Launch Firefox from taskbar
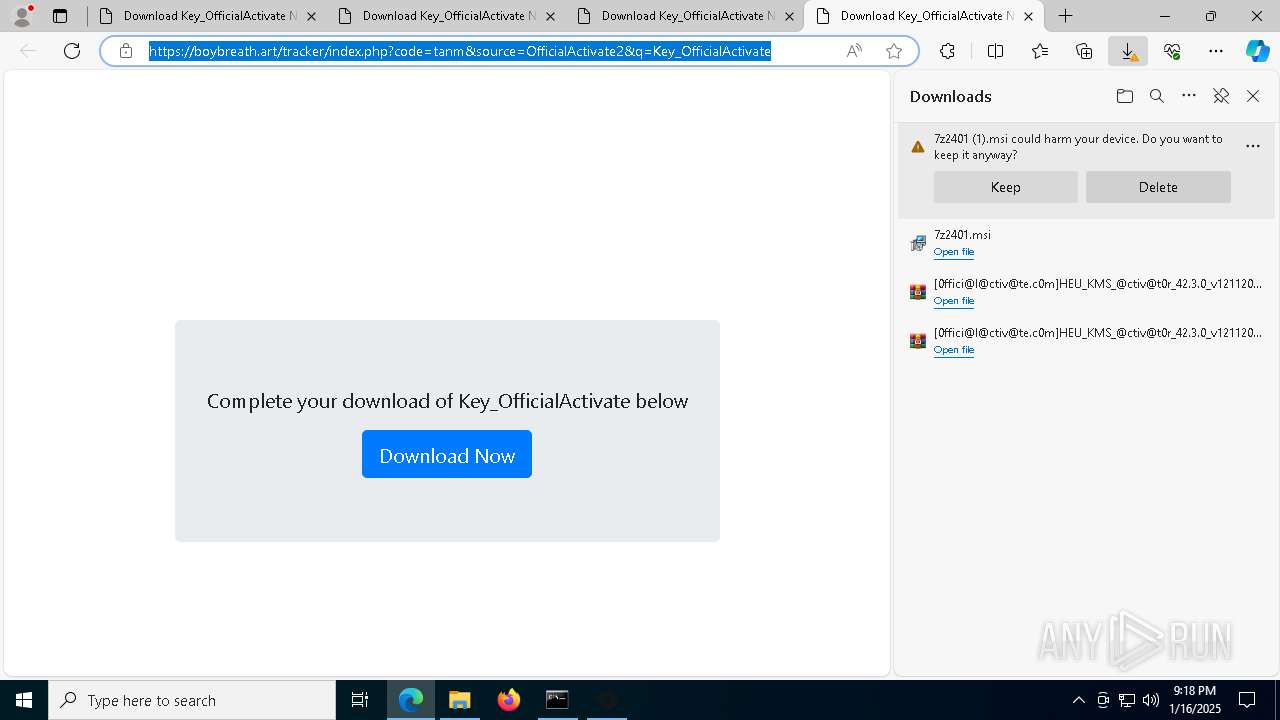Image resolution: width=1280 pixels, height=720 pixels. pos(509,700)
